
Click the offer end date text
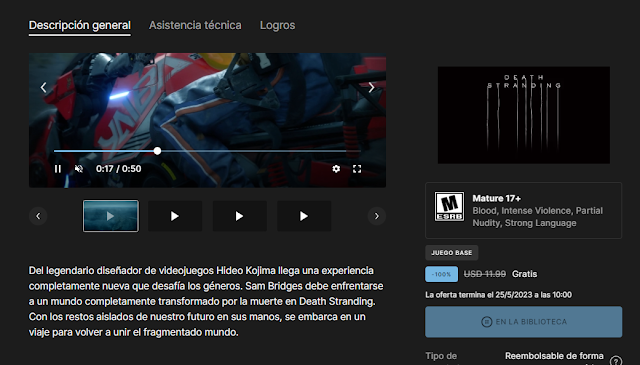tap(498, 295)
